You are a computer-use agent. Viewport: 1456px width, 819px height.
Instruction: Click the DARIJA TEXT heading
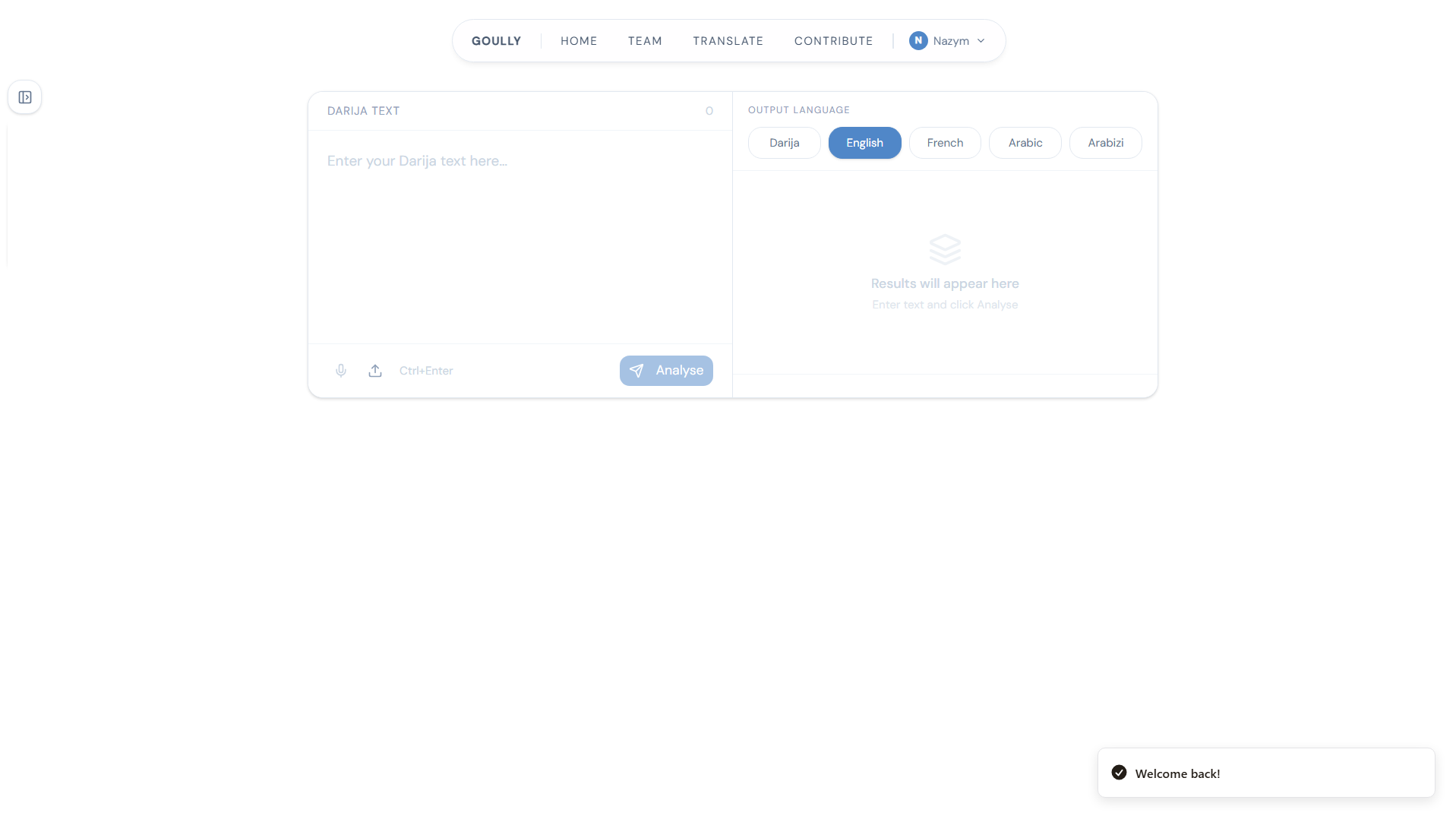[363, 111]
